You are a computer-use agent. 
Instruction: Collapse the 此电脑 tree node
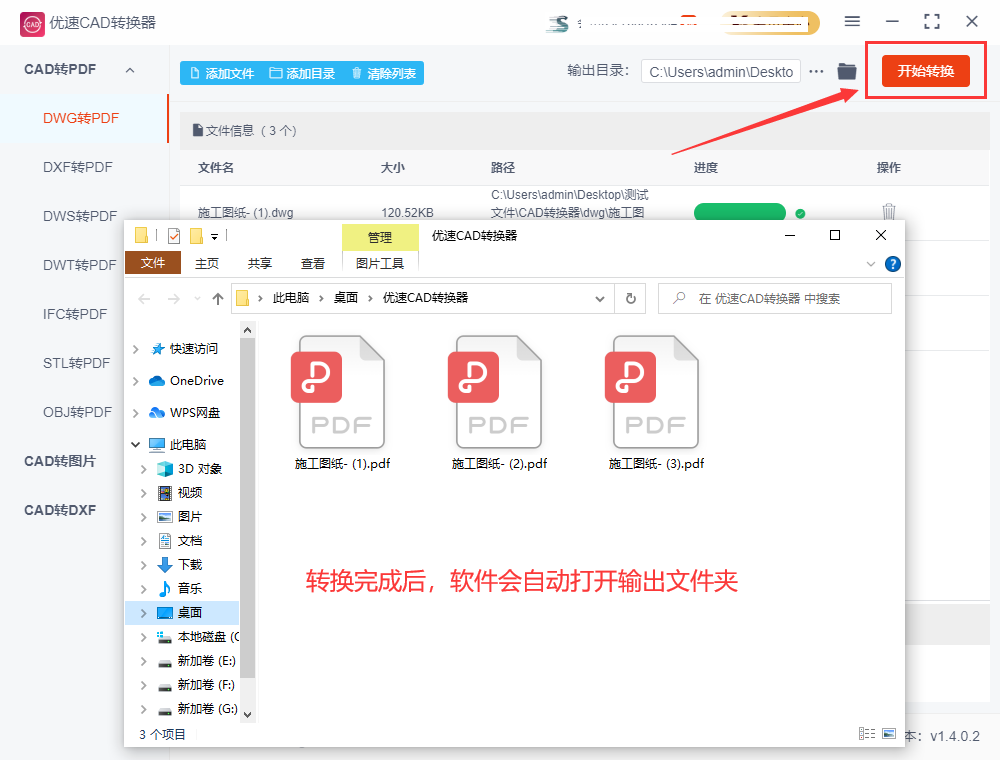135,444
